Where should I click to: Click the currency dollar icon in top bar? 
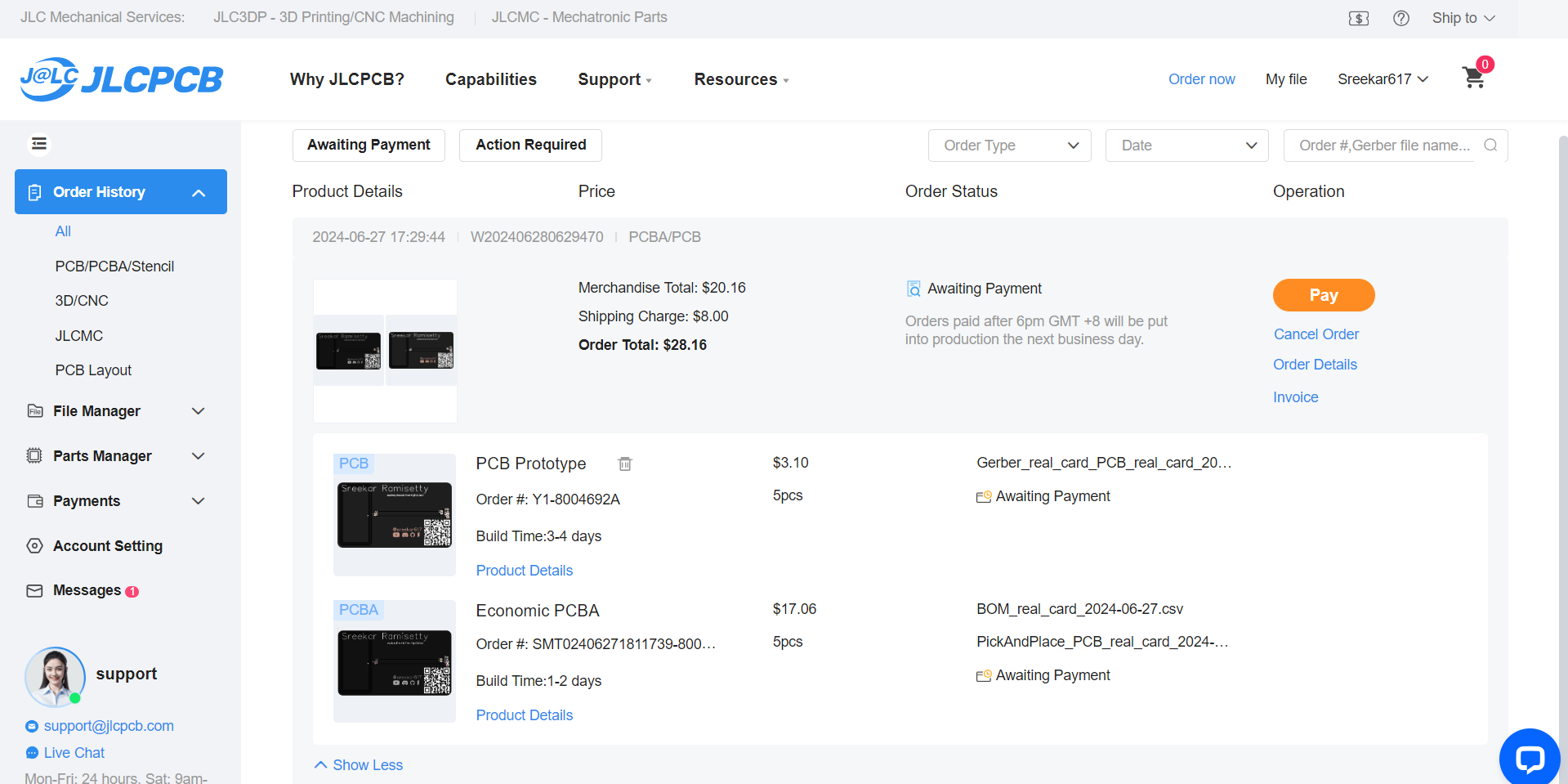[x=1359, y=18]
